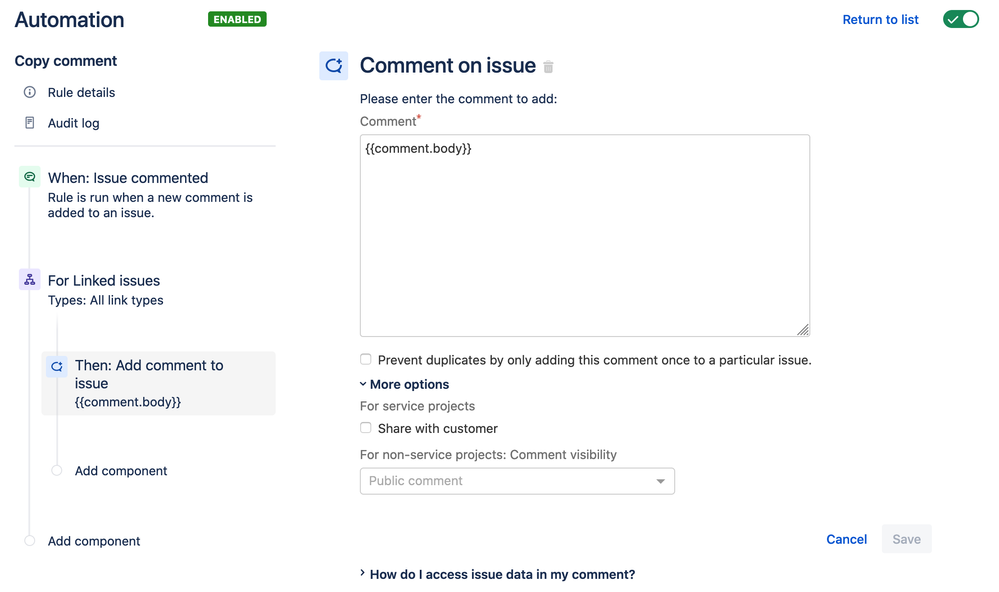Click the Add comment action icon in sidebar
The height and width of the screenshot is (592, 999).
pos(57,366)
